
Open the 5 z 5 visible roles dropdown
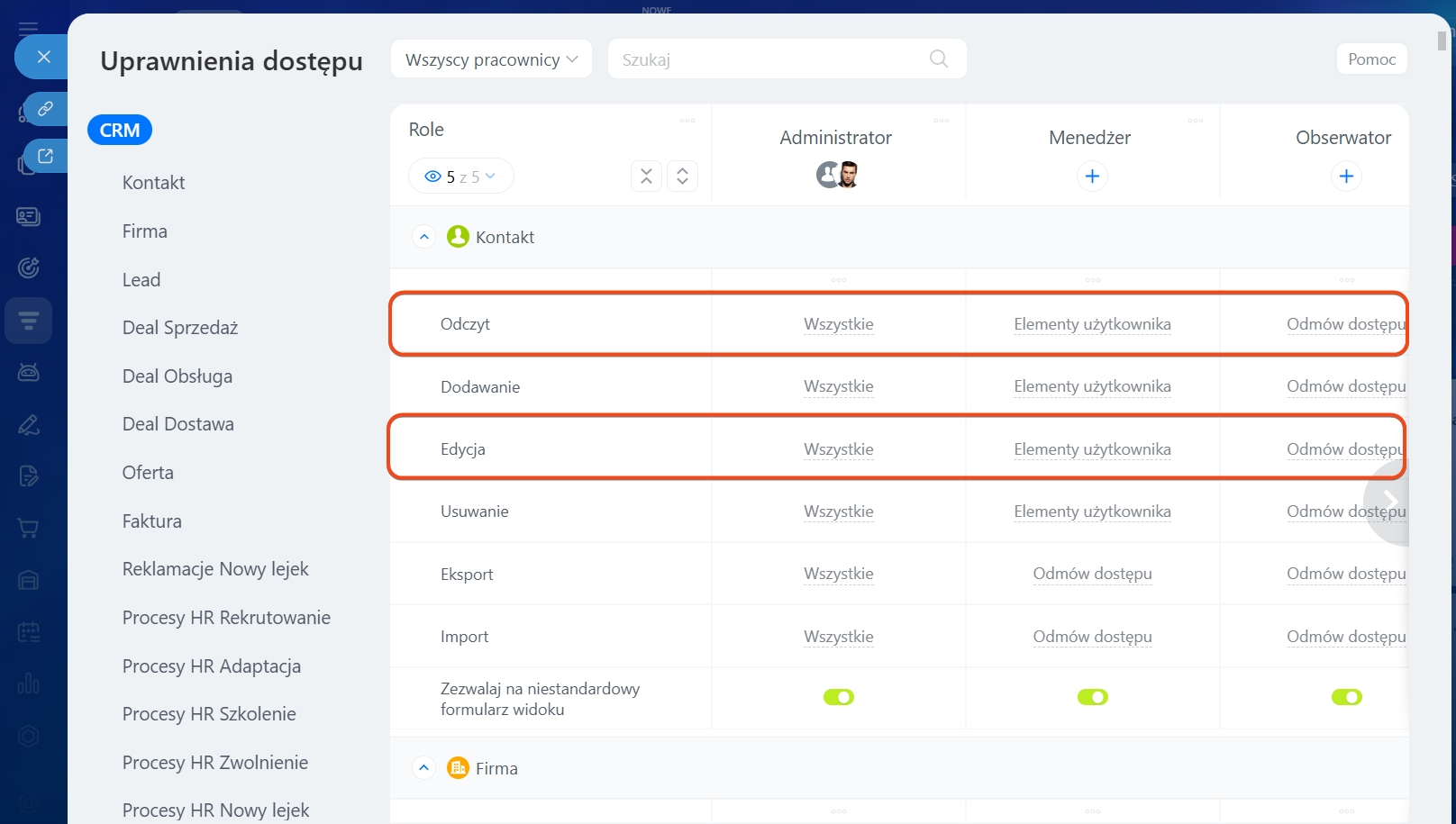tap(461, 177)
